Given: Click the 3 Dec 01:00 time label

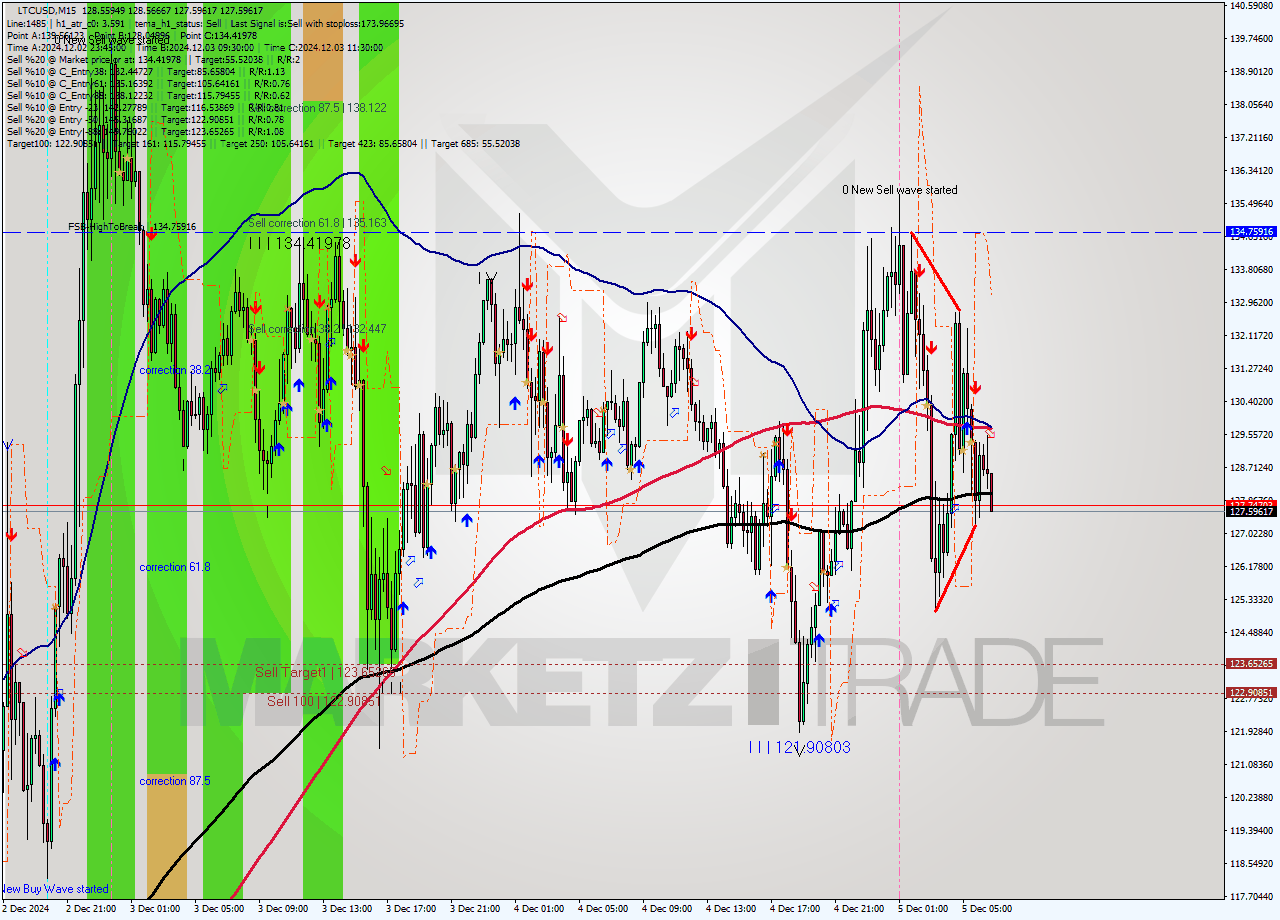Looking at the screenshot, I should [x=156, y=909].
